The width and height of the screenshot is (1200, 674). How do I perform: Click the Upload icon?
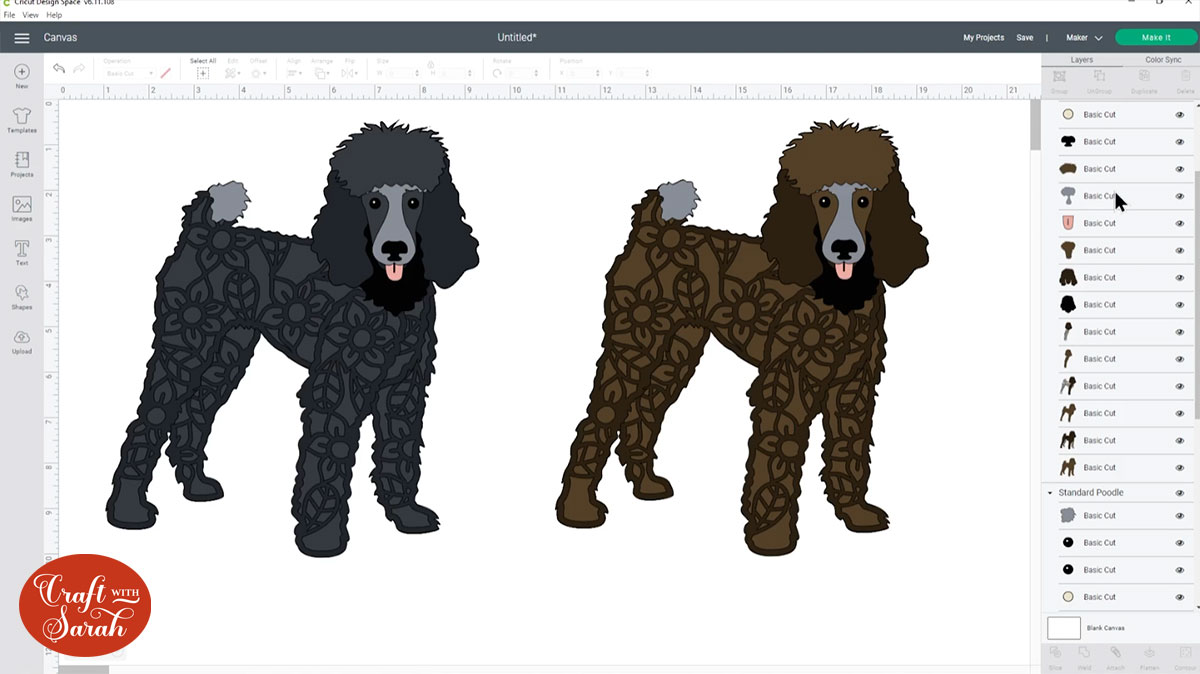(22, 340)
